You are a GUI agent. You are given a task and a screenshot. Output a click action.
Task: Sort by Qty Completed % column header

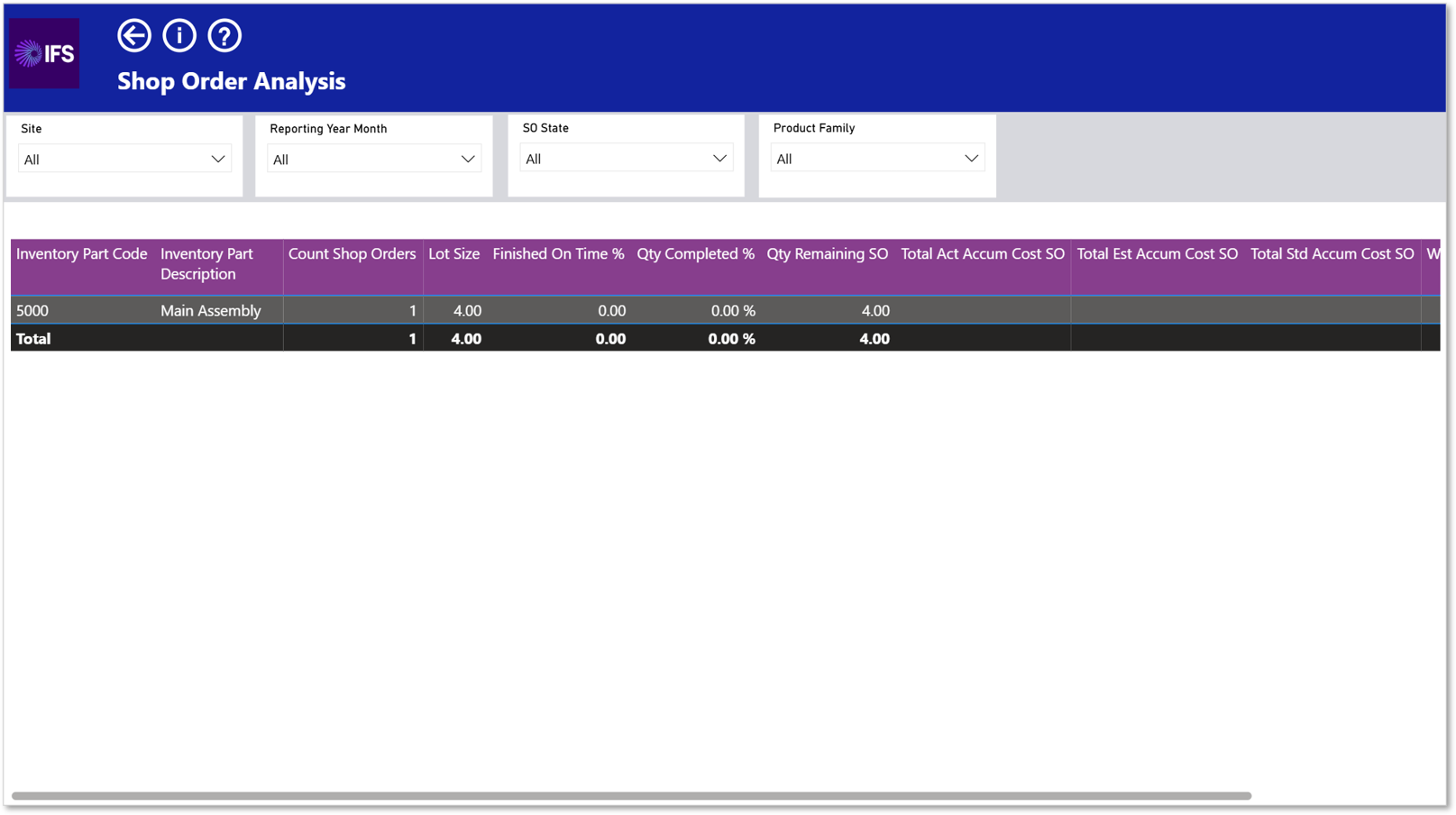pos(695,254)
